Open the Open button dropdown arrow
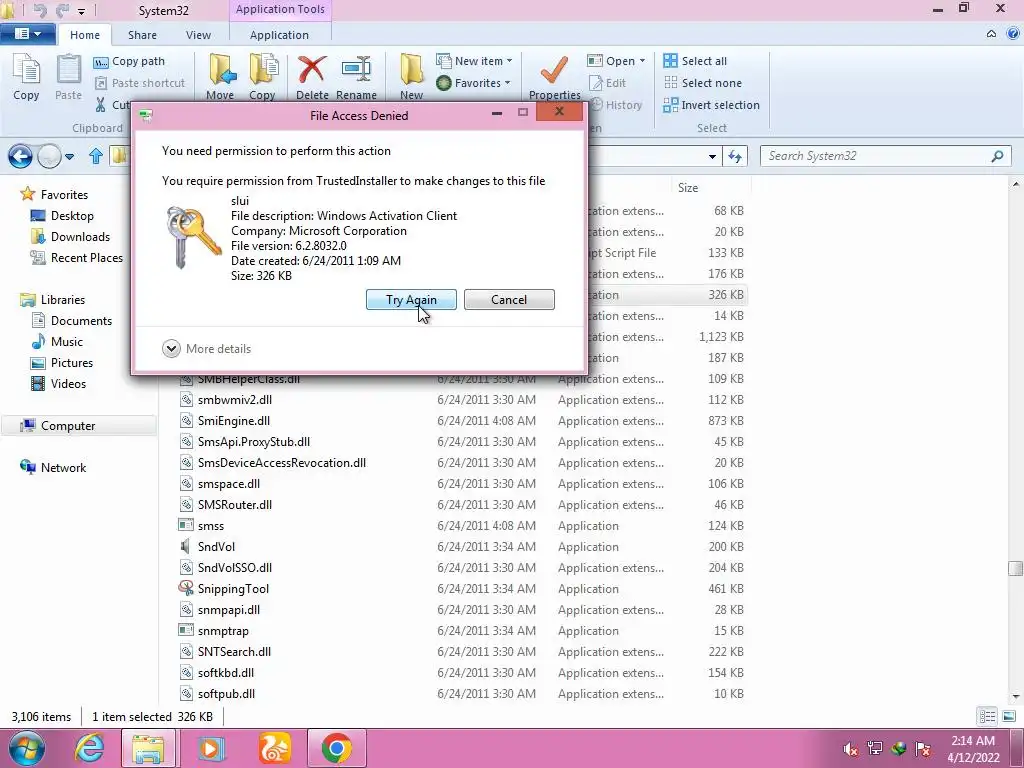The height and width of the screenshot is (768, 1024). 643,61
